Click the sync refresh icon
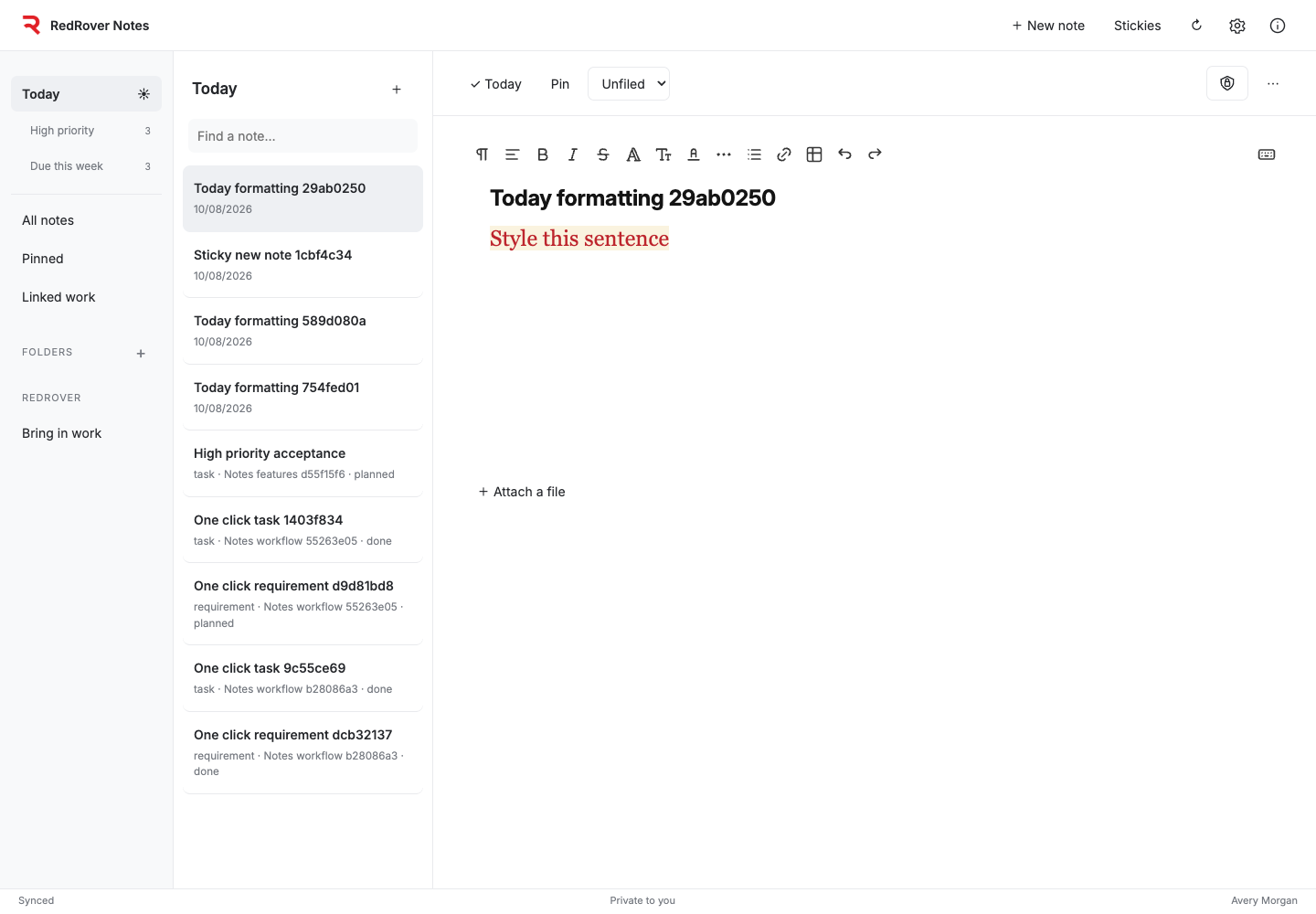 pyautogui.click(x=1195, y=26)
